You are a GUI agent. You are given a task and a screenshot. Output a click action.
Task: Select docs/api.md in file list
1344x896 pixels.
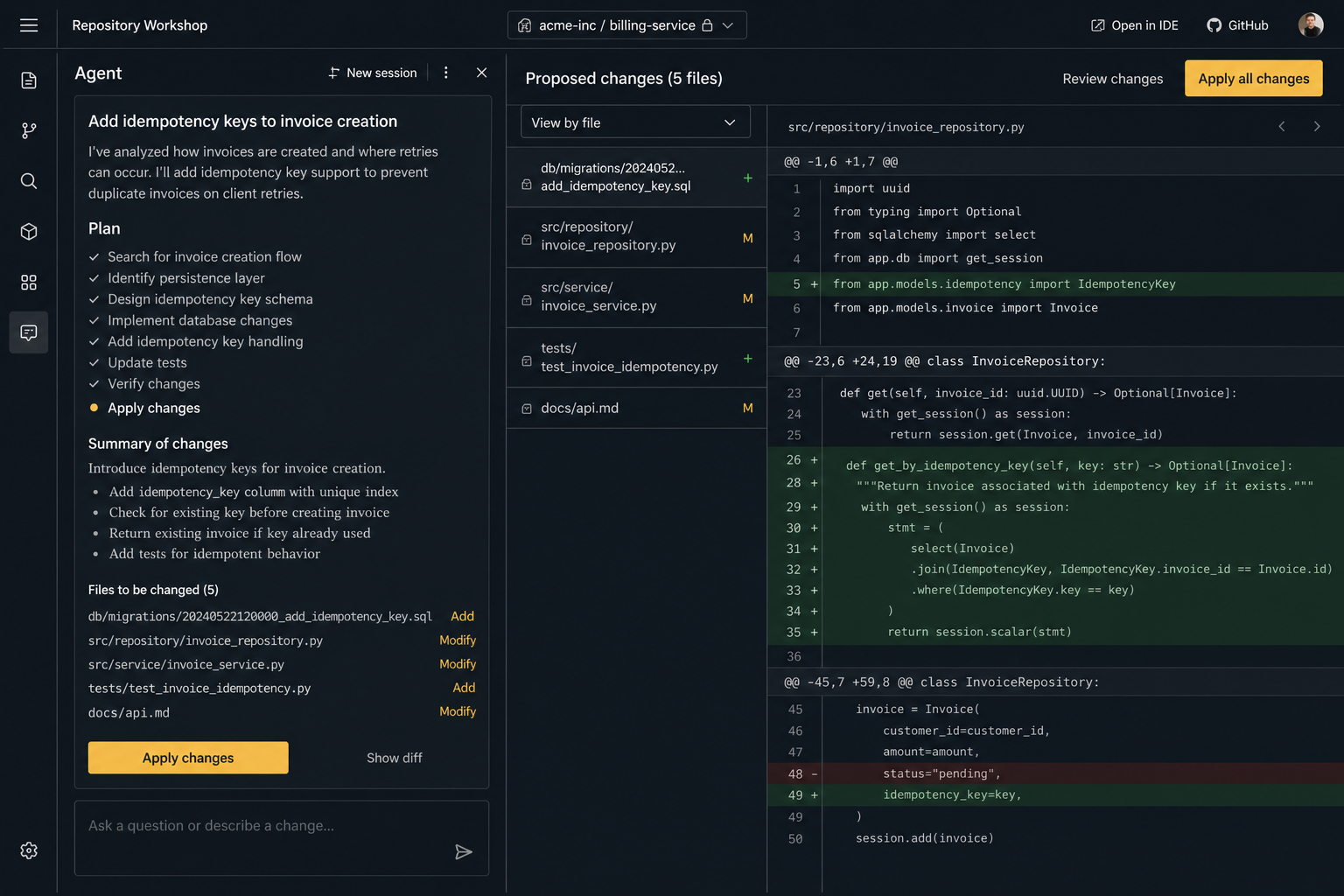[x=637, y=409]
